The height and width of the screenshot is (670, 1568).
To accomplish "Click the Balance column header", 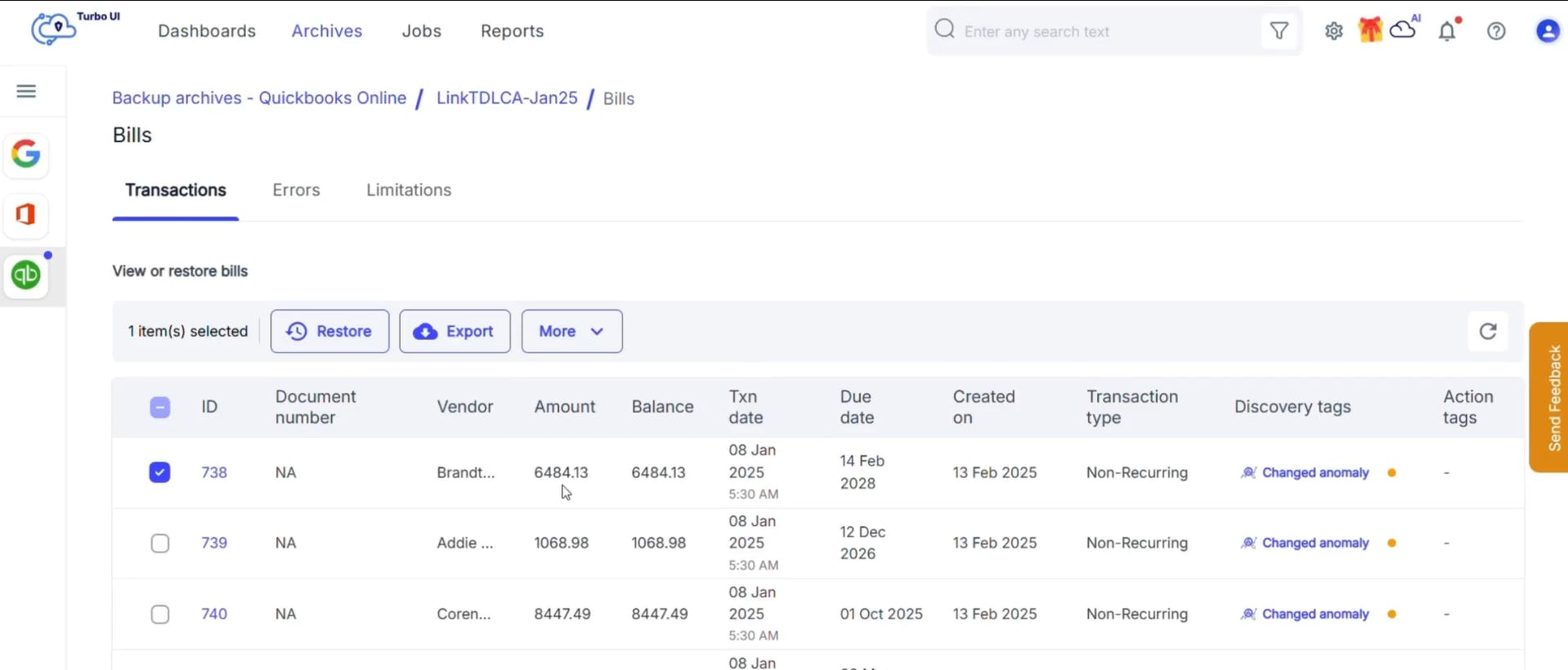I will point(662,407).
